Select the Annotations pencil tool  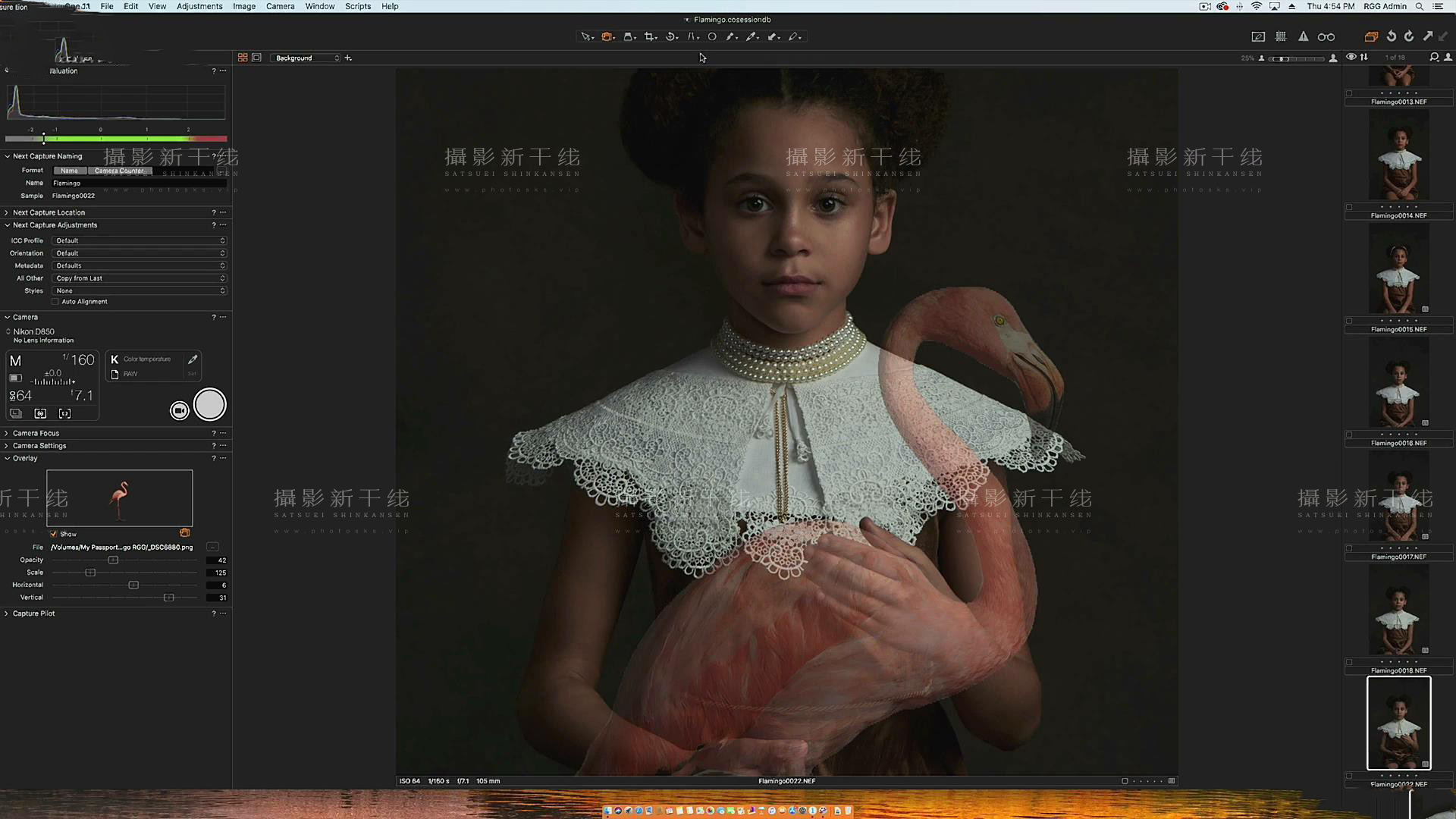[x=794, y=36]
